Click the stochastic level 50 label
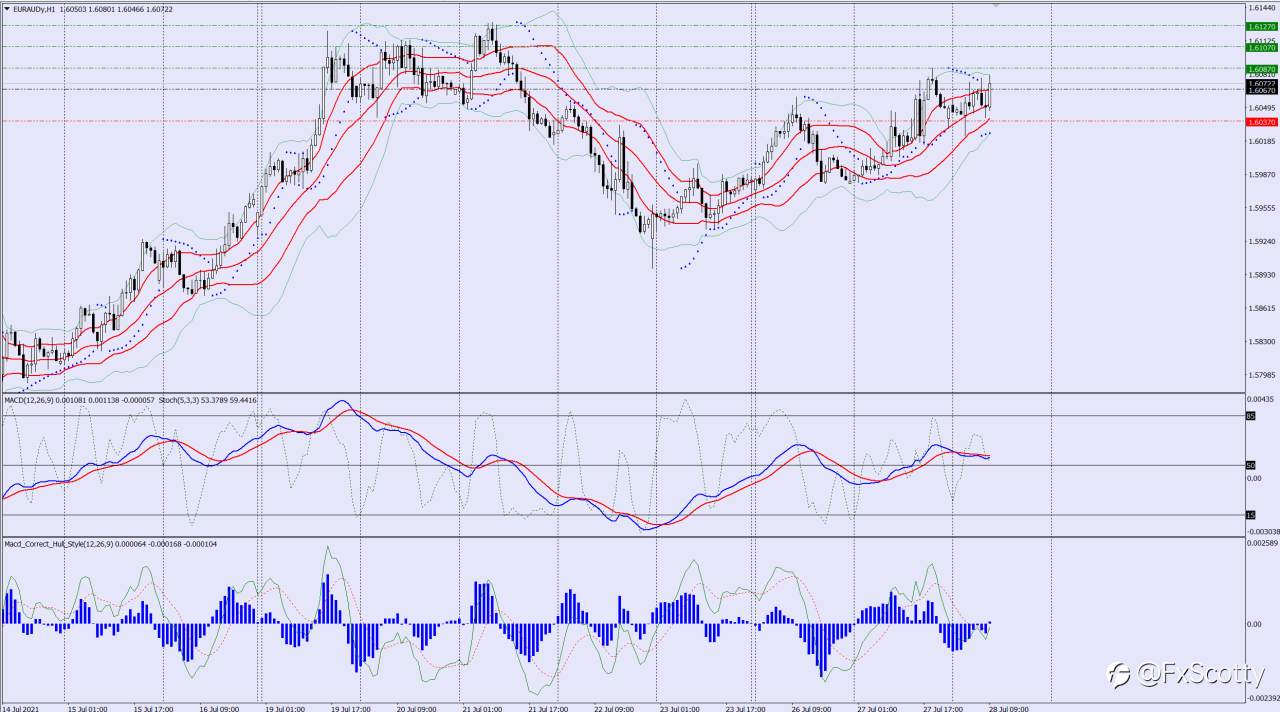This screenshot has width=1280, height=712. [1250, 465]
